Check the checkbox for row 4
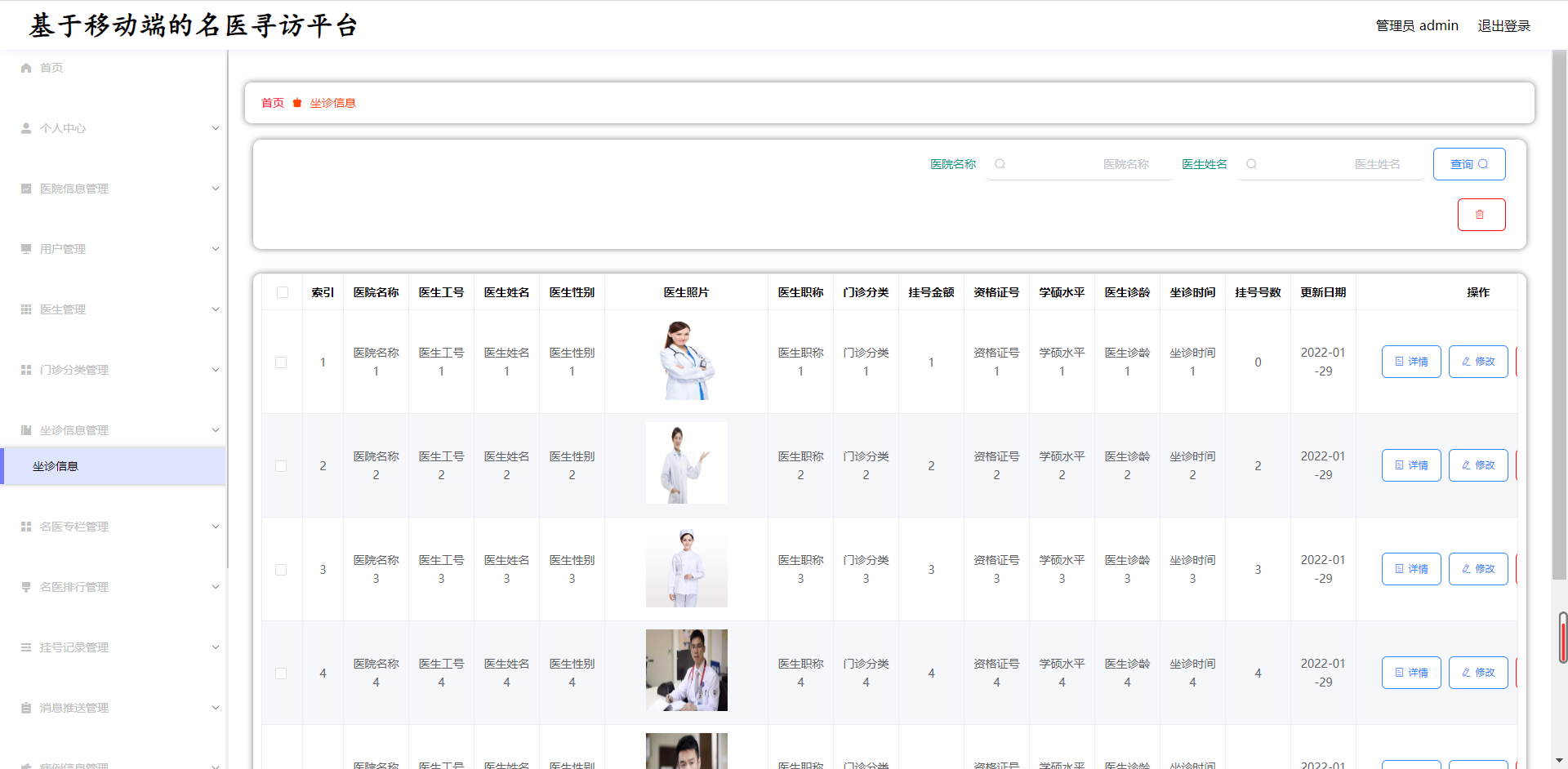Image resolution: width=1568 pixels, height=769 pixels. pyautogui.click(x=281, y=673)
